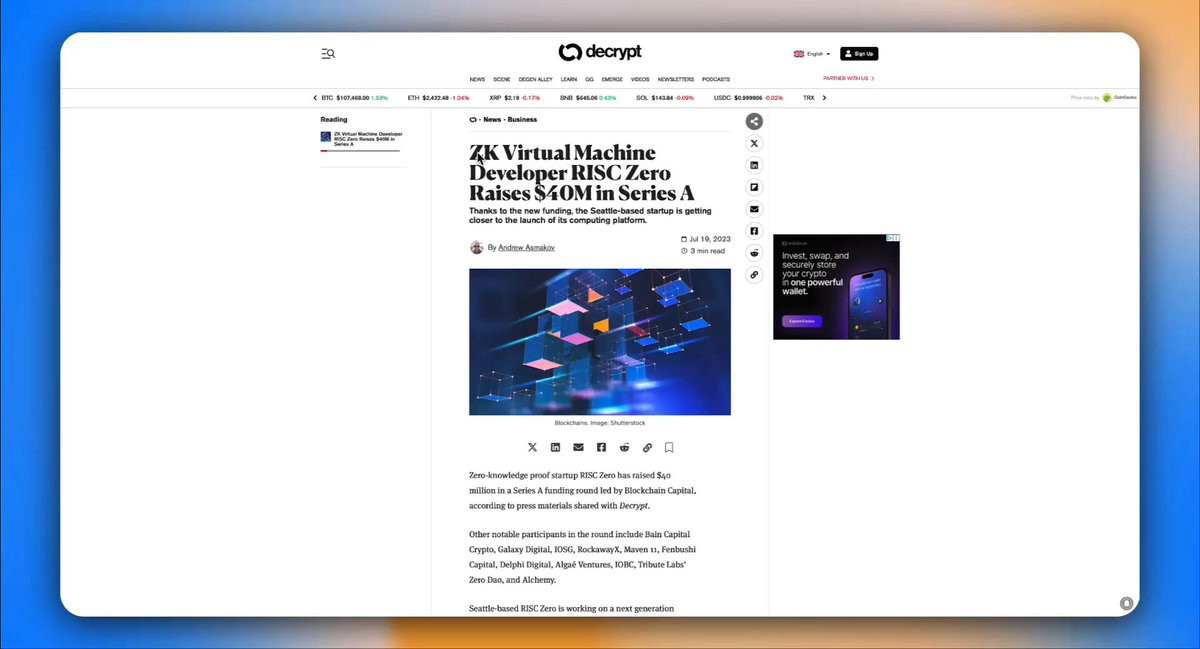Select the USDC price ticker entry

(749, 98)
